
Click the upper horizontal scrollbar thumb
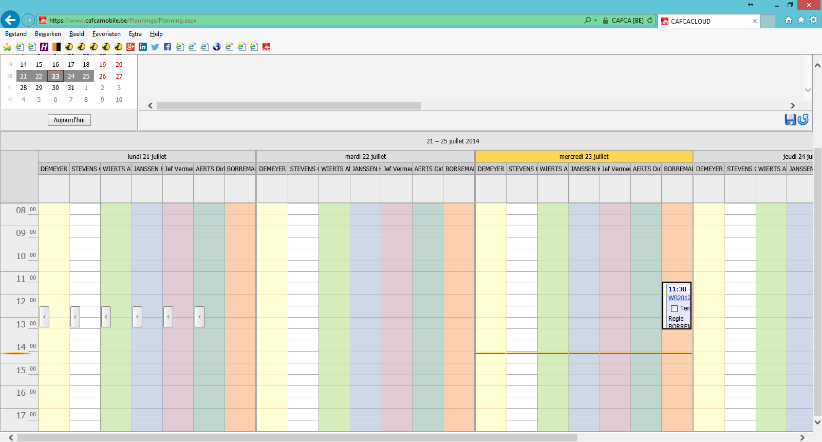coord(289,105)
